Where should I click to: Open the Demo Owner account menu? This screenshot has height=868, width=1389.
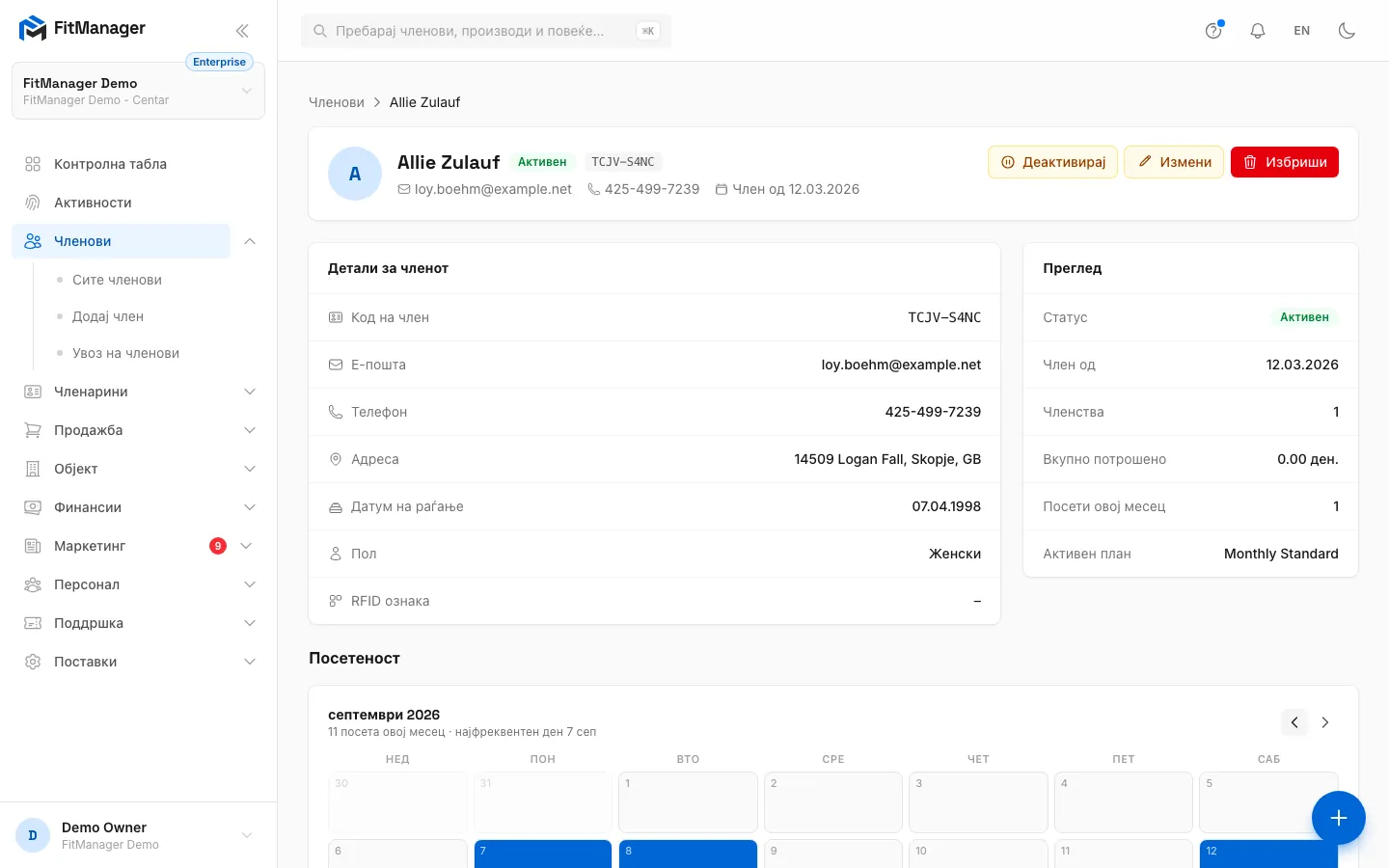click(x=138, y=835)
